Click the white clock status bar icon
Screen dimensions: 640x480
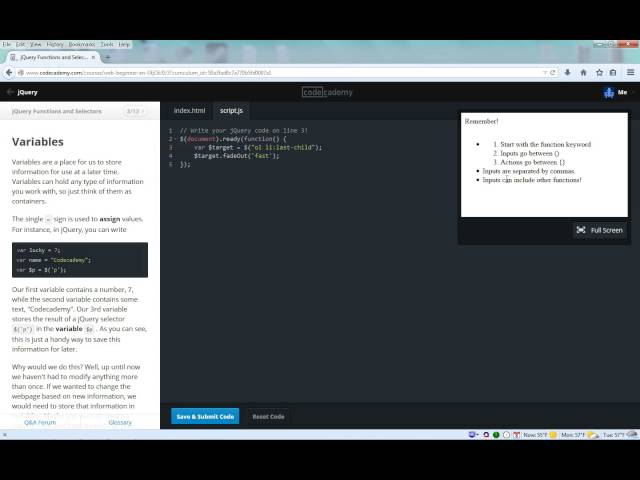pyautogui.click(x=506, y=435)
